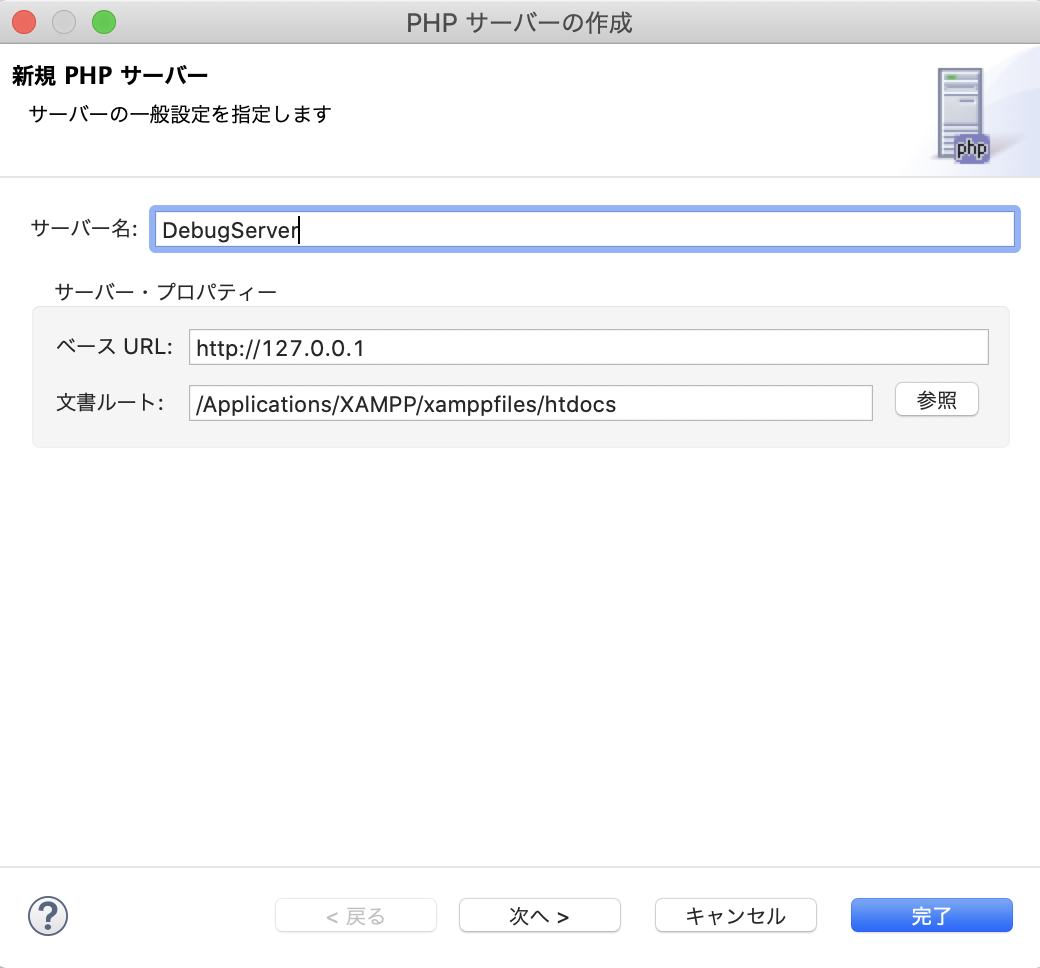Go to next page with 次へ >
The image size is (1040, 968).
pyautogui.click(x=539, y=916)
